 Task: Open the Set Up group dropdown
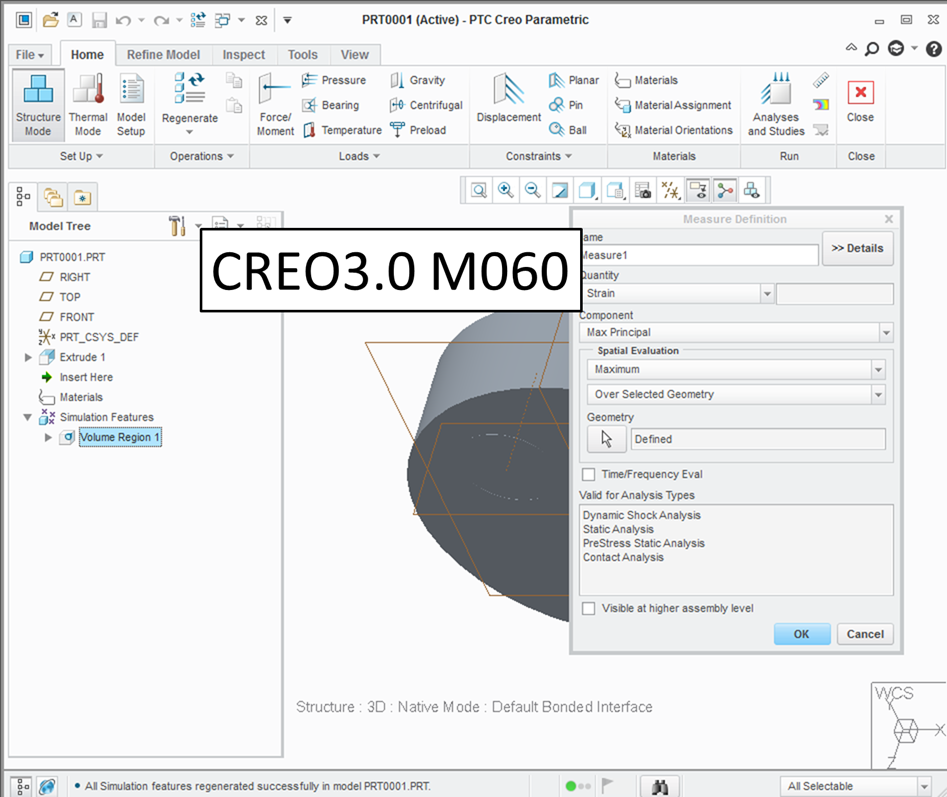(x=82, y=156)
